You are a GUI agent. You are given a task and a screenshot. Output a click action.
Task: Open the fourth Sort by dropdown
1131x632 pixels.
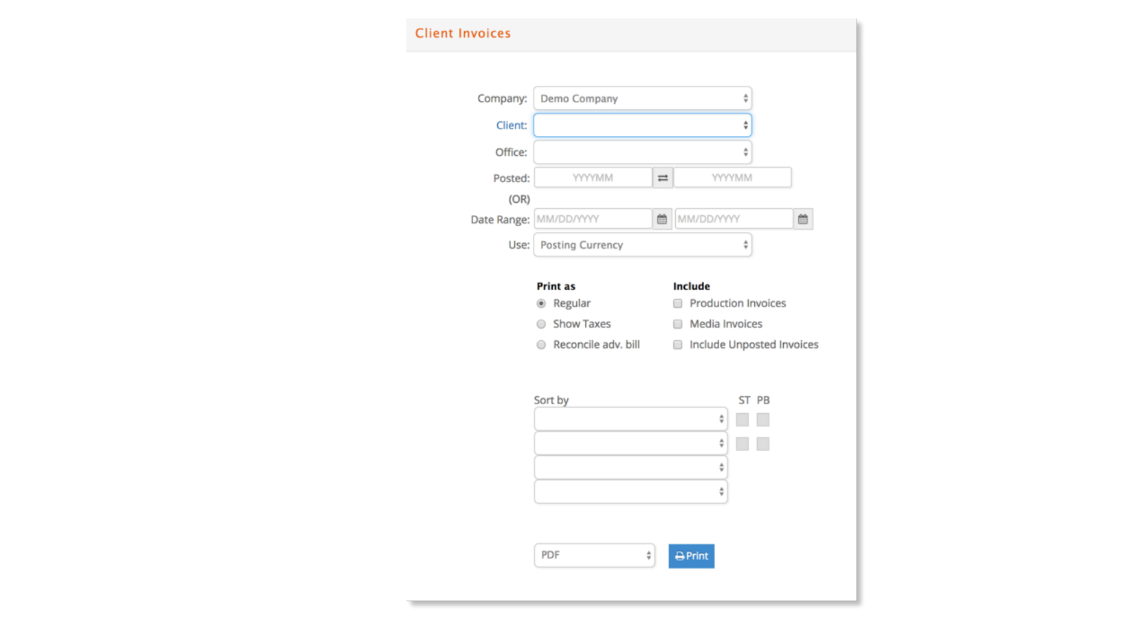point(630,492)
